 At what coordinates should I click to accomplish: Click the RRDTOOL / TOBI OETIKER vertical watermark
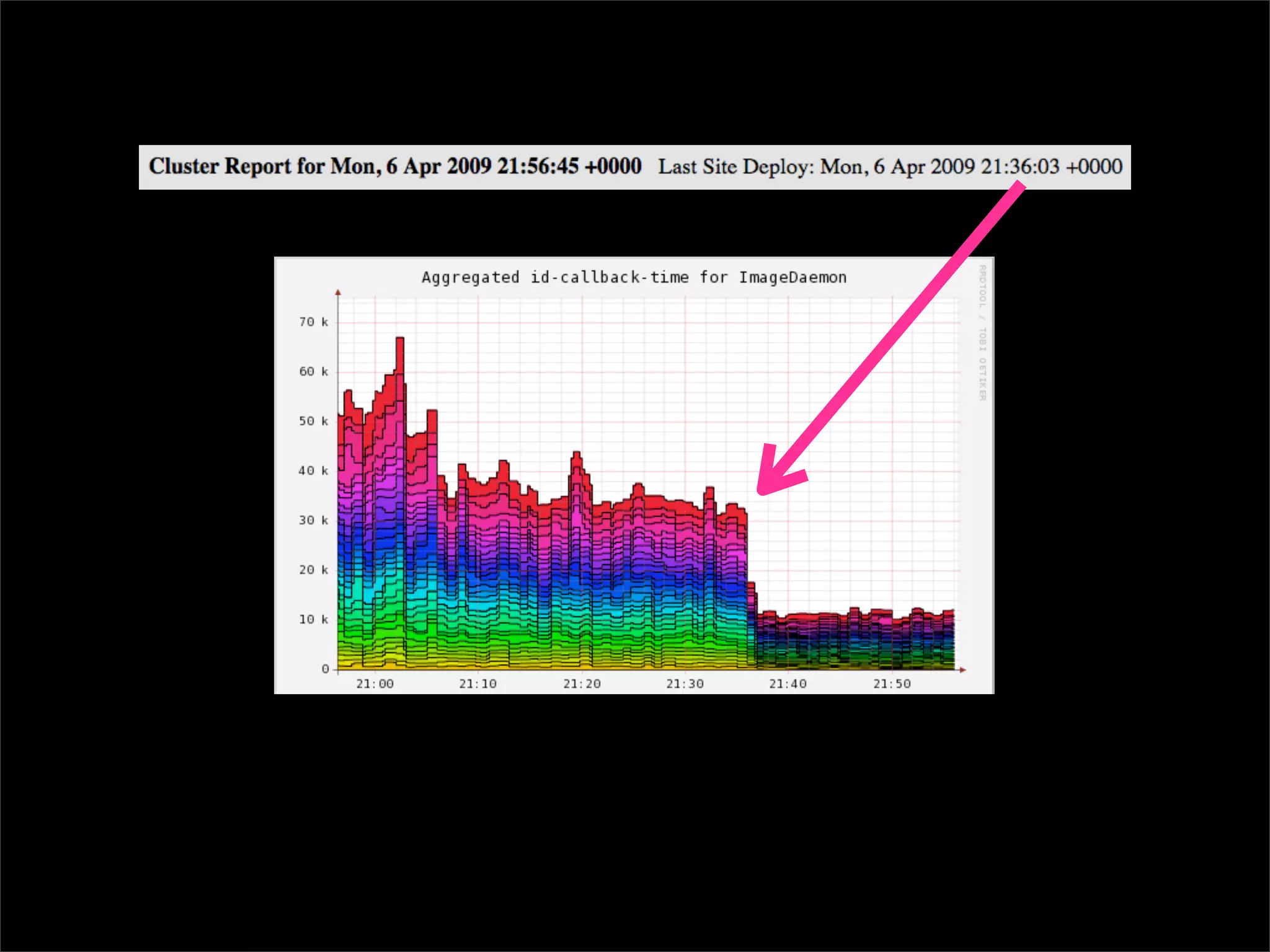[982, 333]
